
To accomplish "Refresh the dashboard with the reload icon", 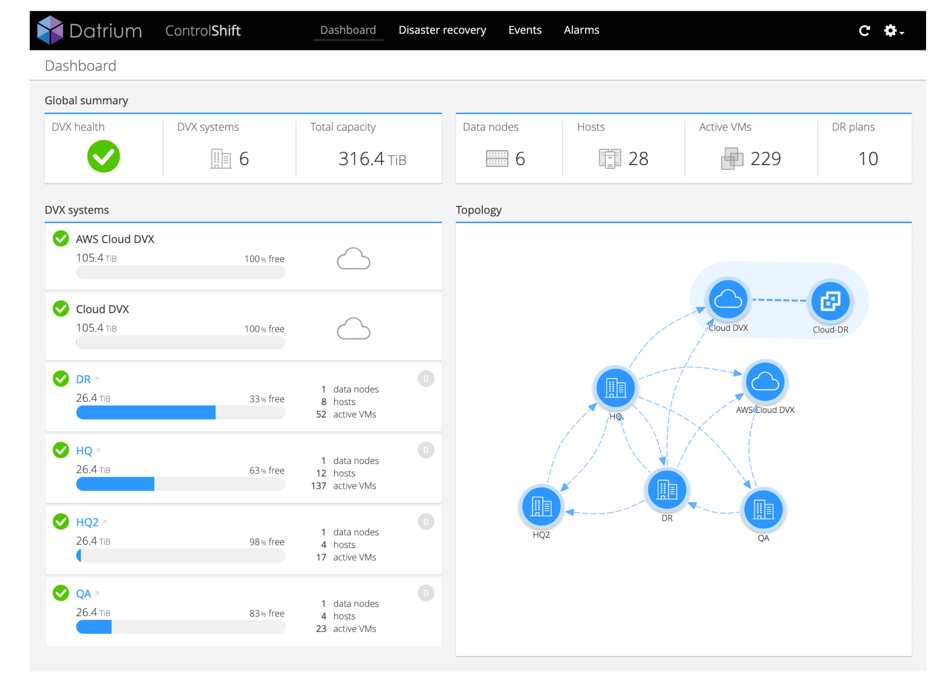I will pos(865,30).
